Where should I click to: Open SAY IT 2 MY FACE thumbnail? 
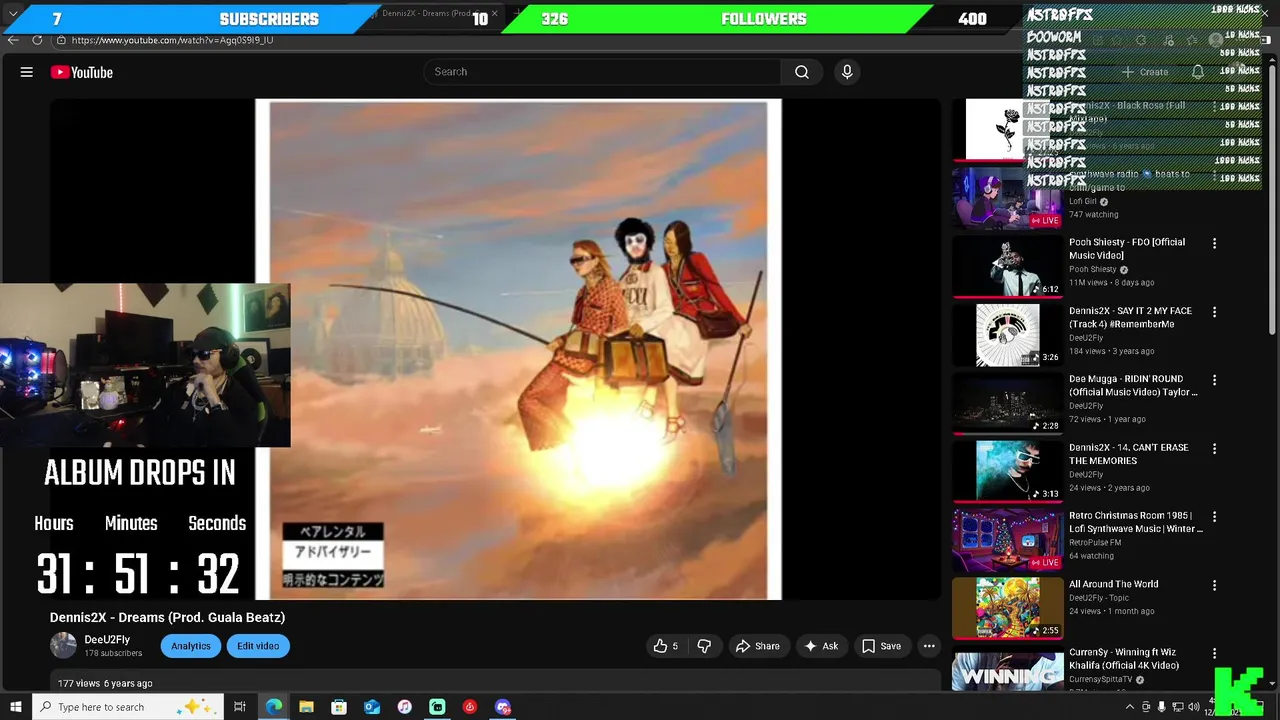[1007, 334]
